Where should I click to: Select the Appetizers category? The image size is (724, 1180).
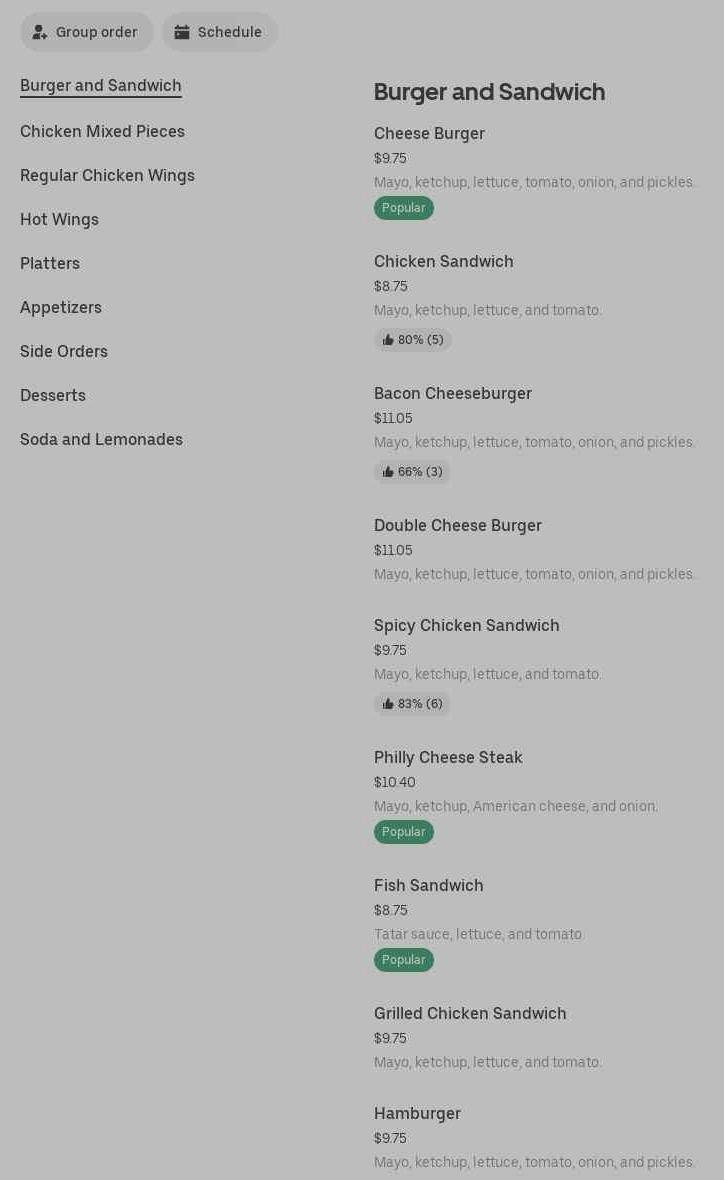pyautogui.click(x=61, y=308)
